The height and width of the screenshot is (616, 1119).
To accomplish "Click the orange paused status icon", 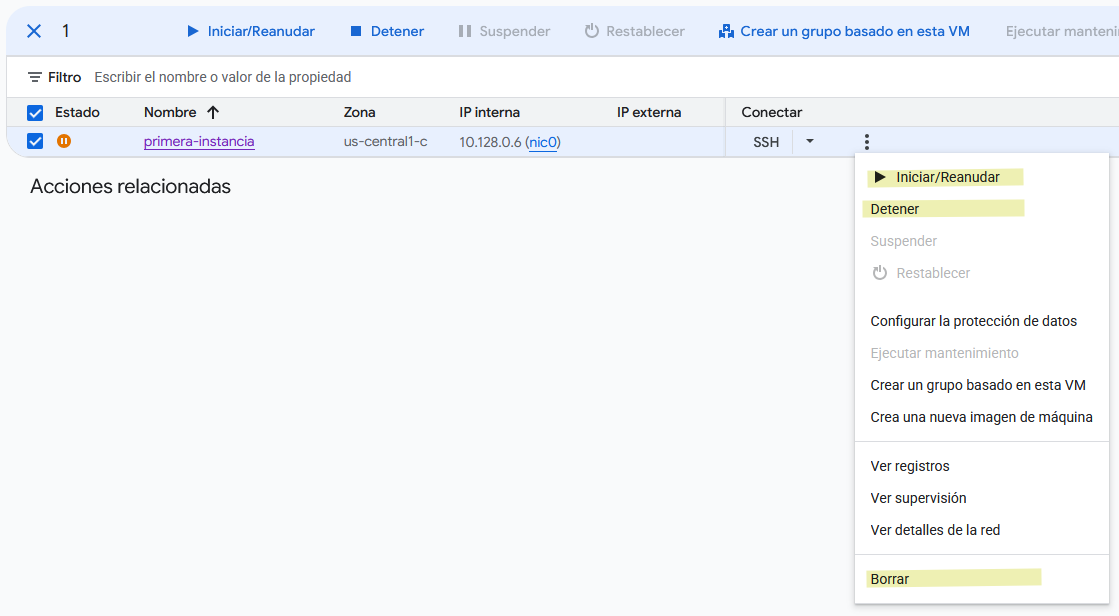I will [x=64, y=142].
